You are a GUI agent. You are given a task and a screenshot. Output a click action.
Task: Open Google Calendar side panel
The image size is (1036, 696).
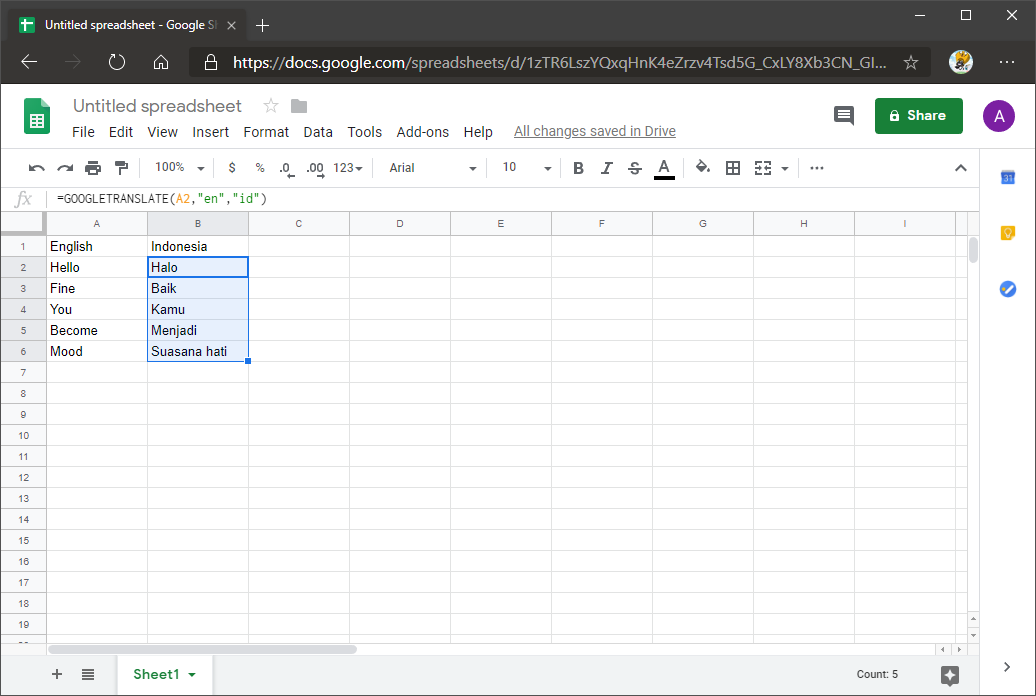(x=1008, y=178)
